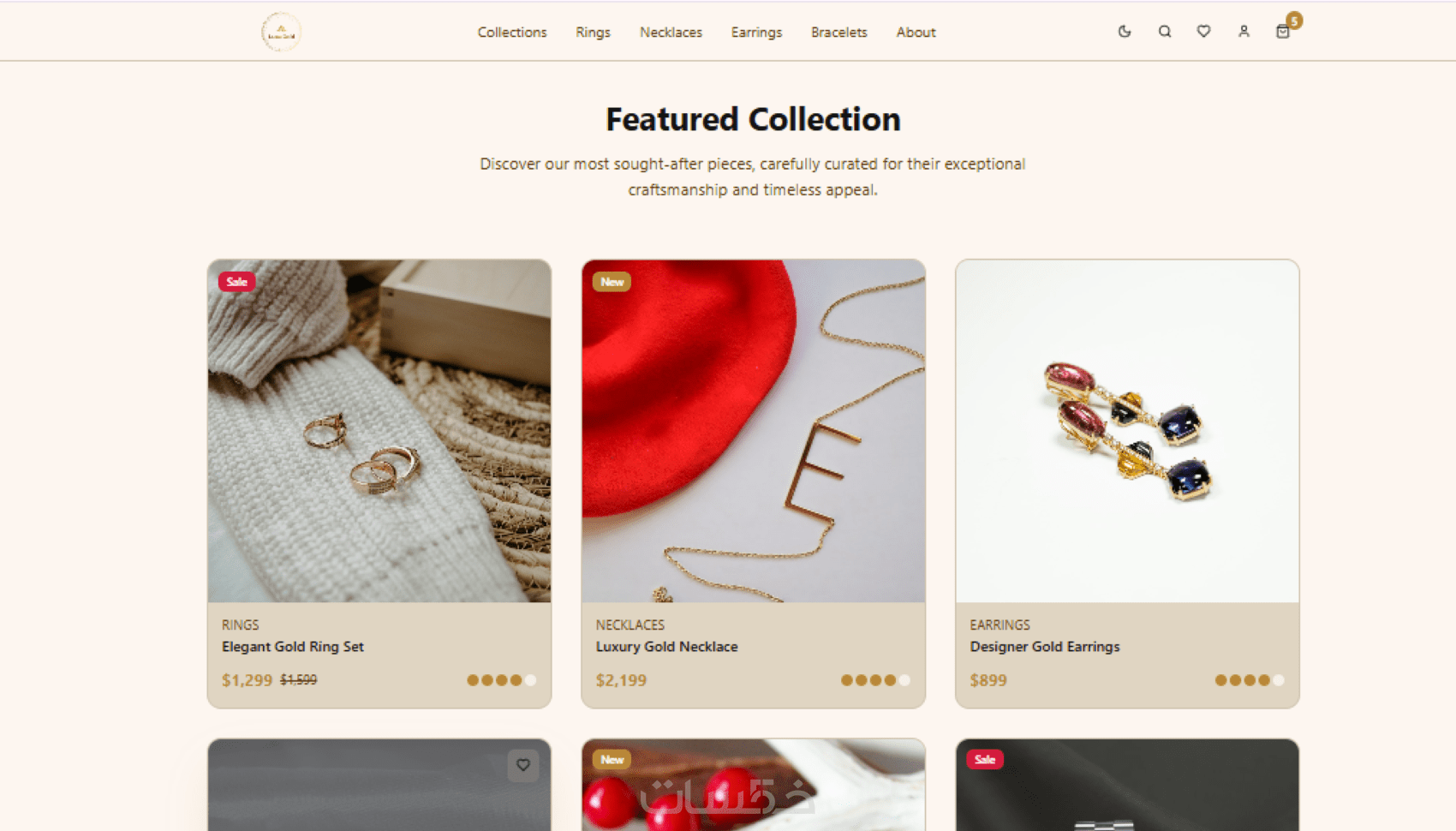1456x831 pixels.
Task: Open the Collections menu item
Action: 512,33
